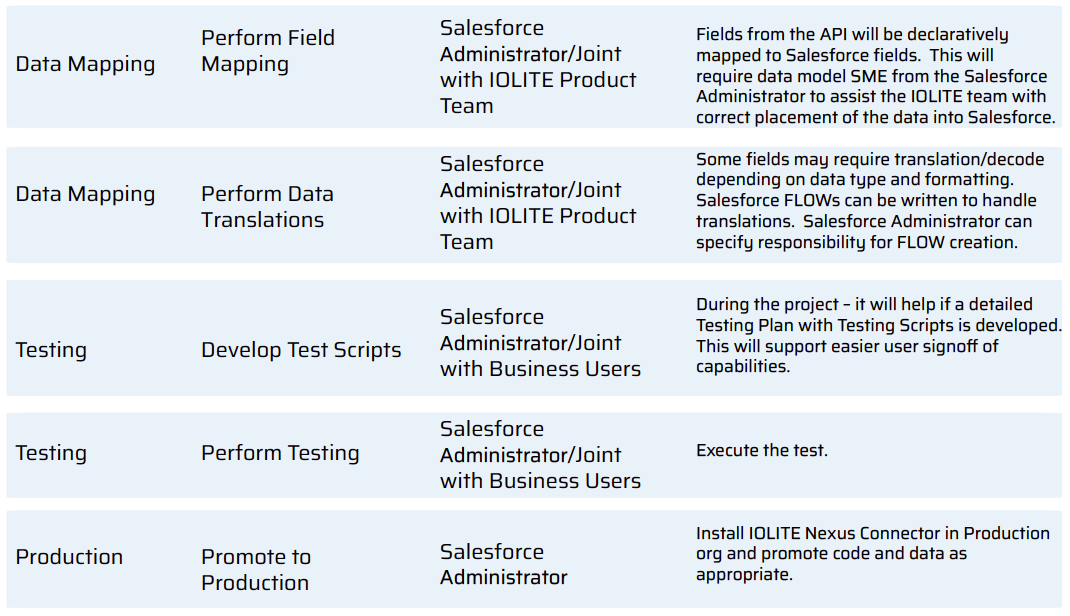Select the 'Perform Field Mapping' cell
1070x616 pixels.
point(268,50)
